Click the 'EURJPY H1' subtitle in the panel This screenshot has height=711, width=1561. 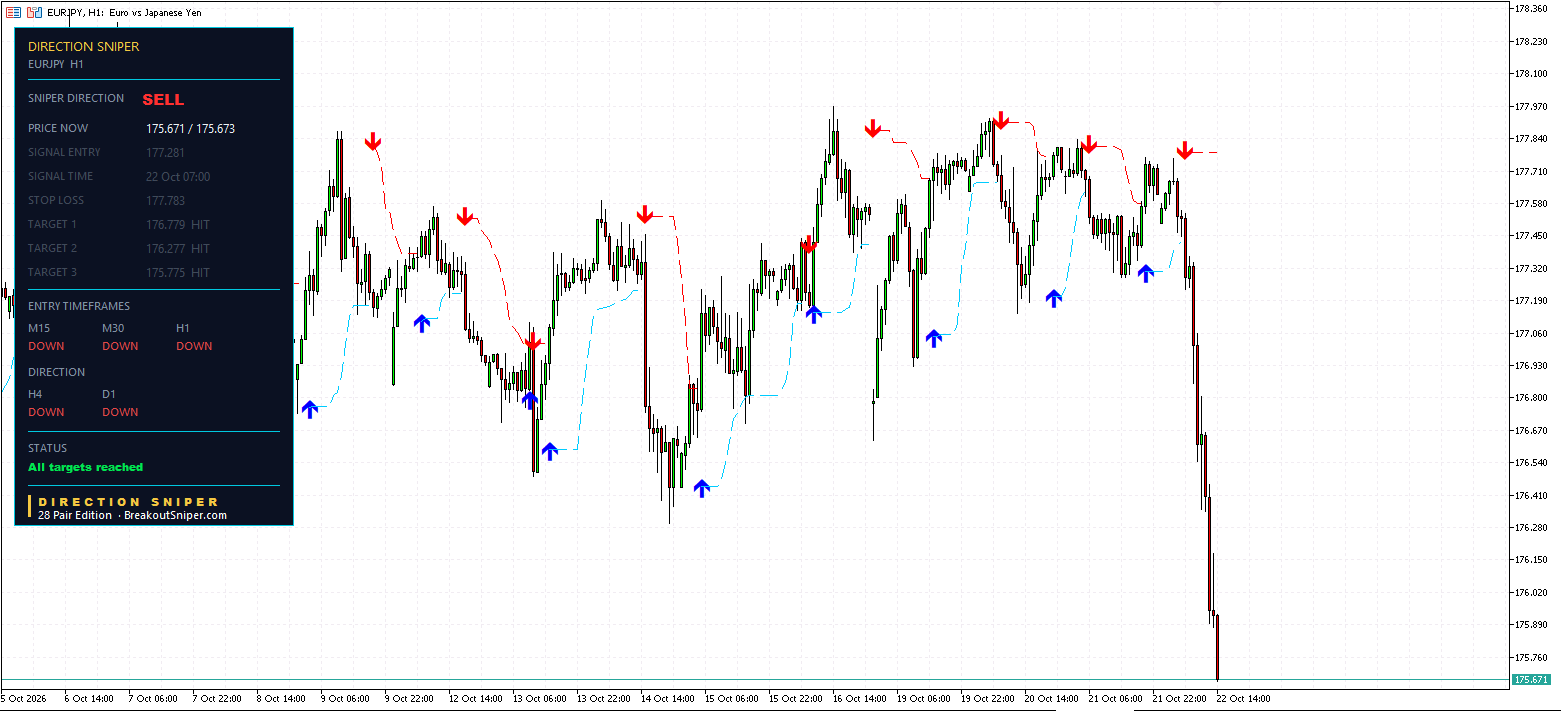(56, 64)
